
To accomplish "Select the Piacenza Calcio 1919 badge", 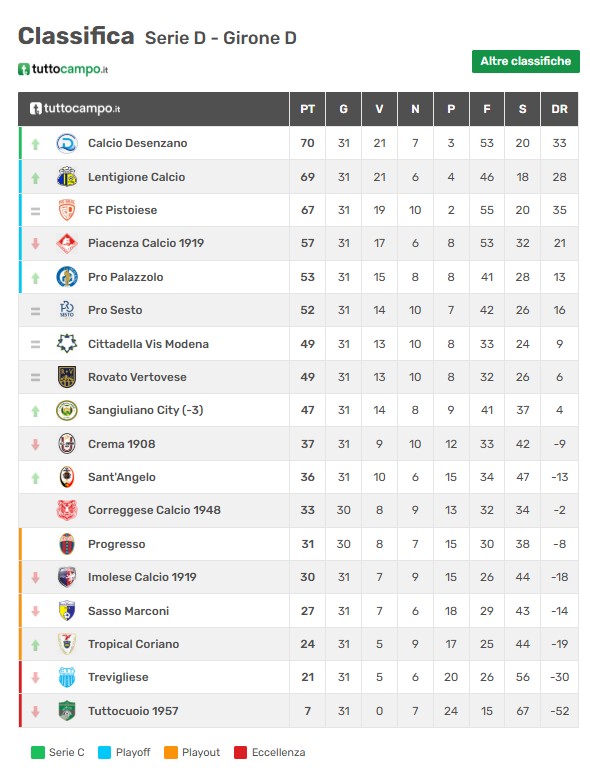I will pos(66,243).
